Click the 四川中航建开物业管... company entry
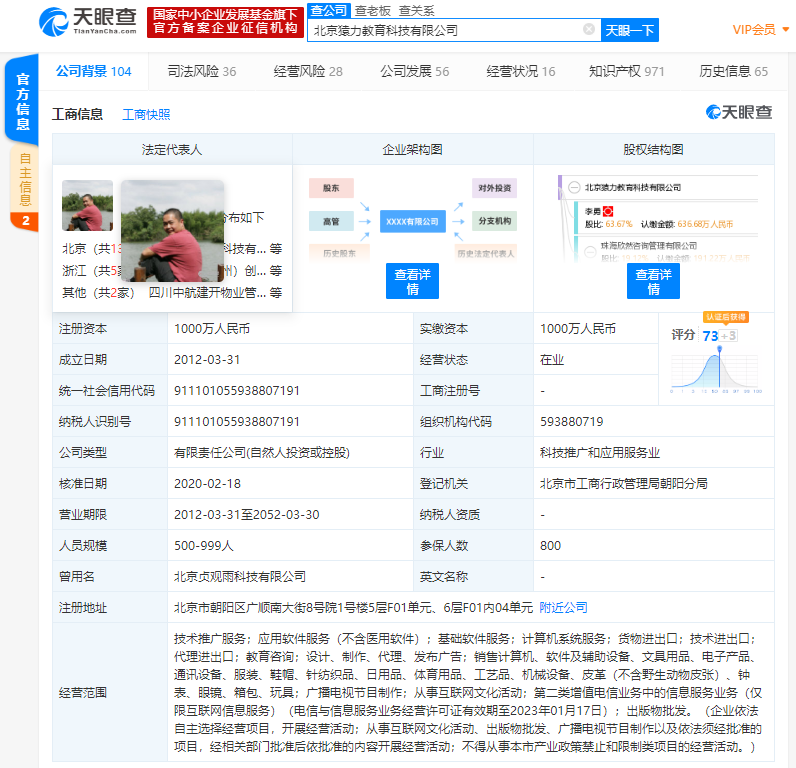The width and height of the screenshot is (796, 768). [x=207, y=292]
